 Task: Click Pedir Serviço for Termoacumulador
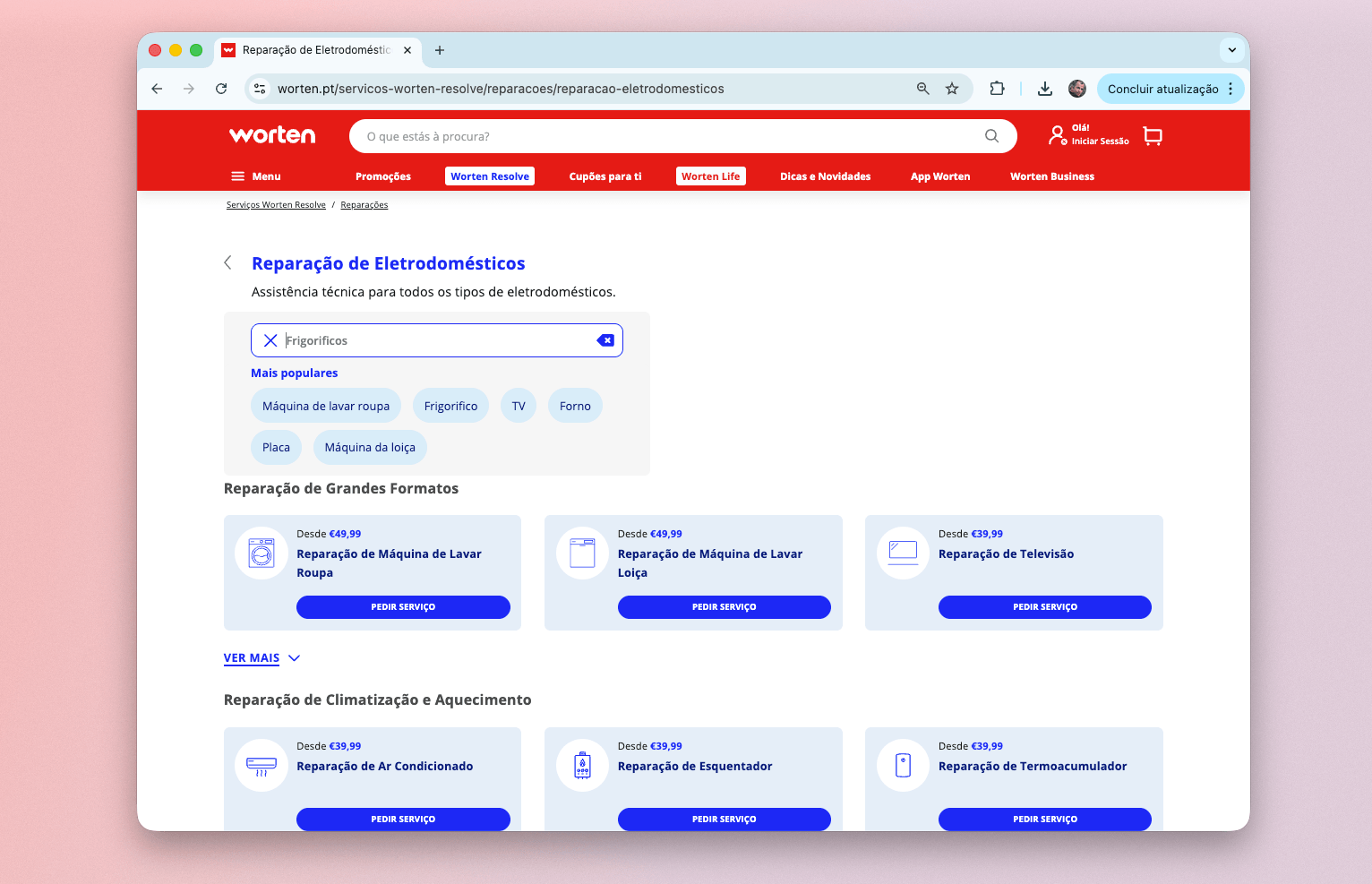(x=1044, y=820)
